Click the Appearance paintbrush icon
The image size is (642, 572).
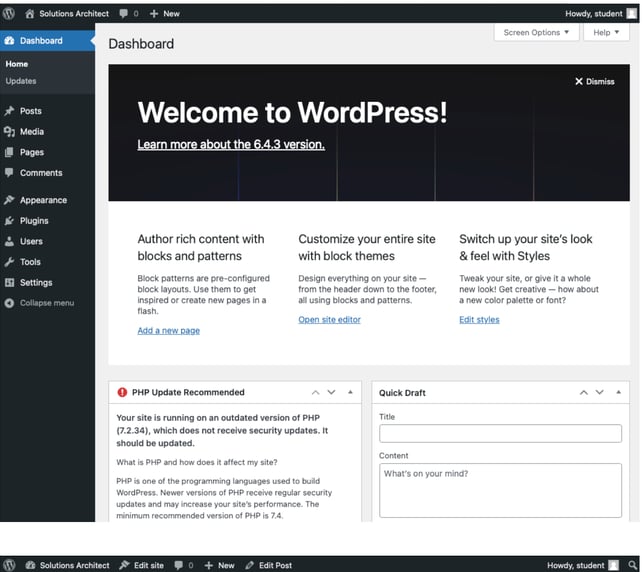(9, 200)
